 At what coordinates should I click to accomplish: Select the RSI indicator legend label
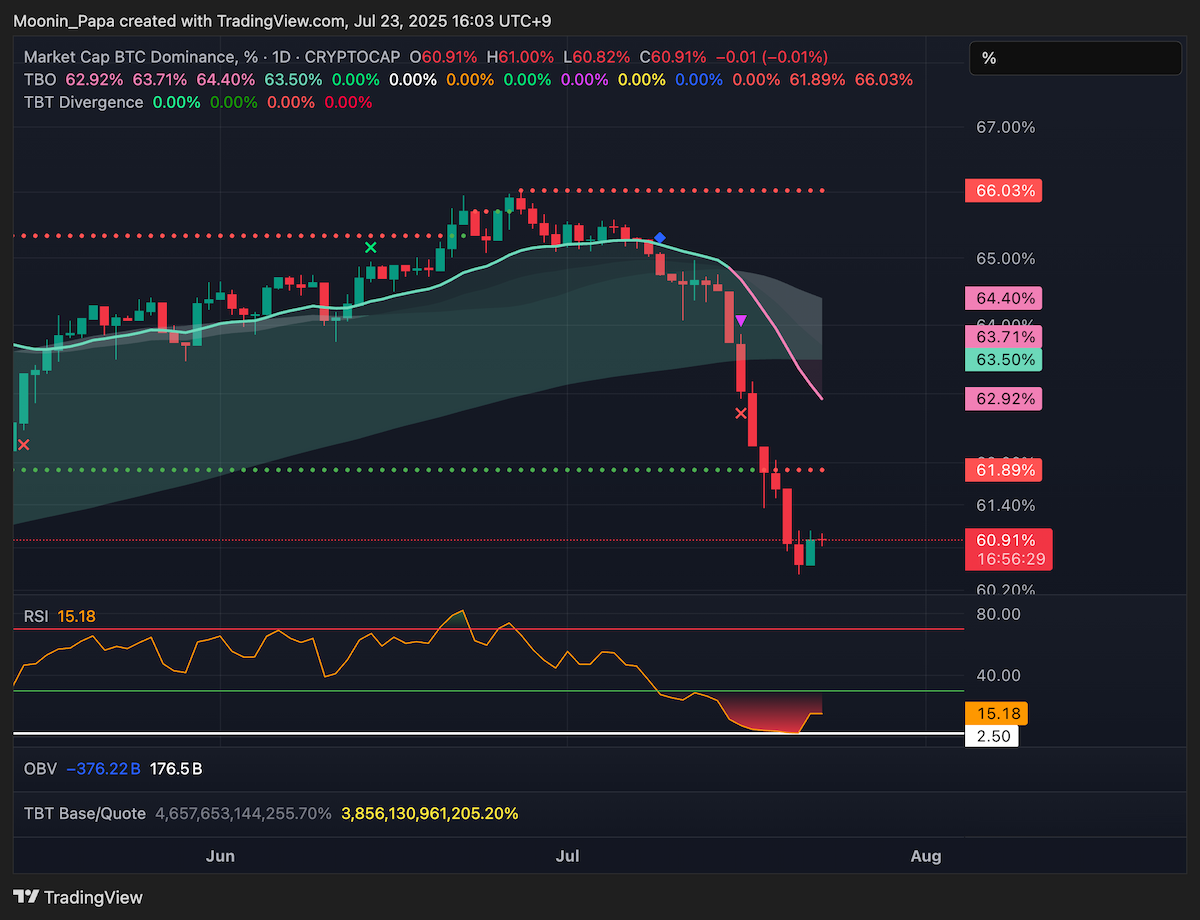(36, 616)
